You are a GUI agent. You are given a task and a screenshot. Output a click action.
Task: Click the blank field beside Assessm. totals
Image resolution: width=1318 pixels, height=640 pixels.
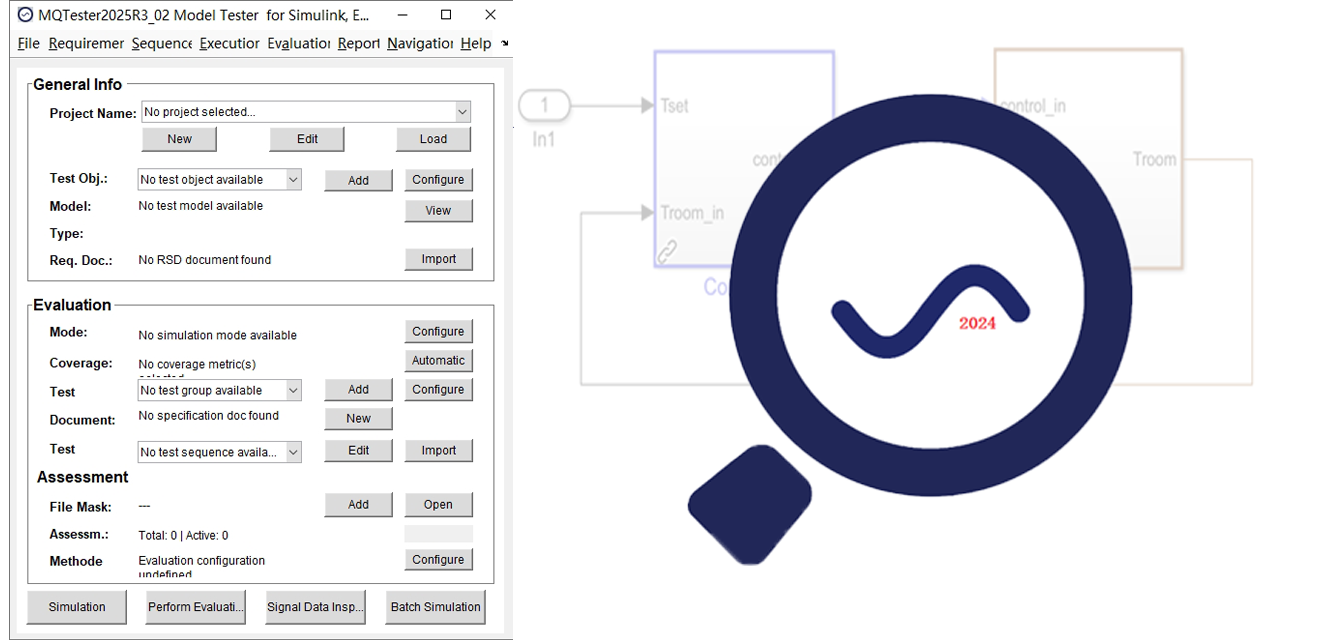point(438,534)
